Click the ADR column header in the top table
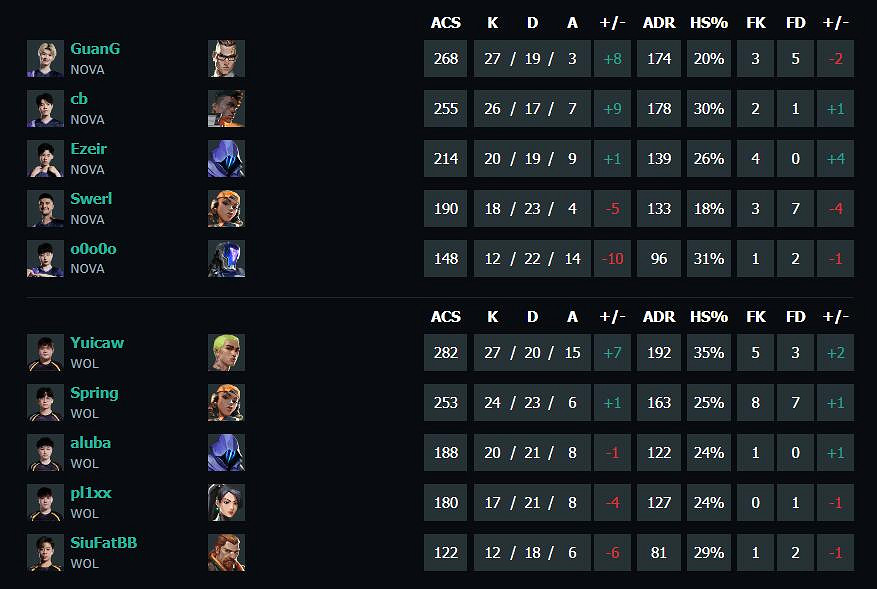 658,22
